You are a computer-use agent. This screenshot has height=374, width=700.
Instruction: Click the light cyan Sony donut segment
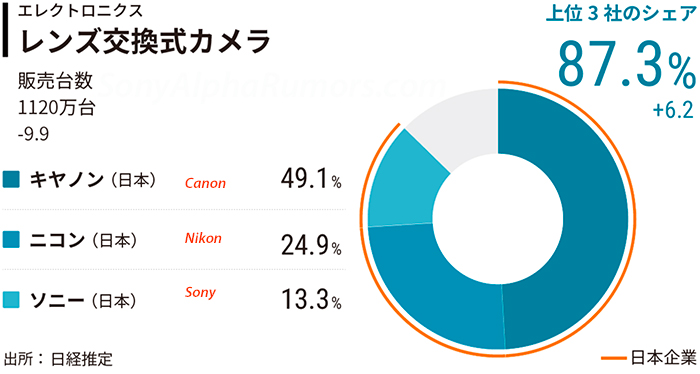[402, 183]
